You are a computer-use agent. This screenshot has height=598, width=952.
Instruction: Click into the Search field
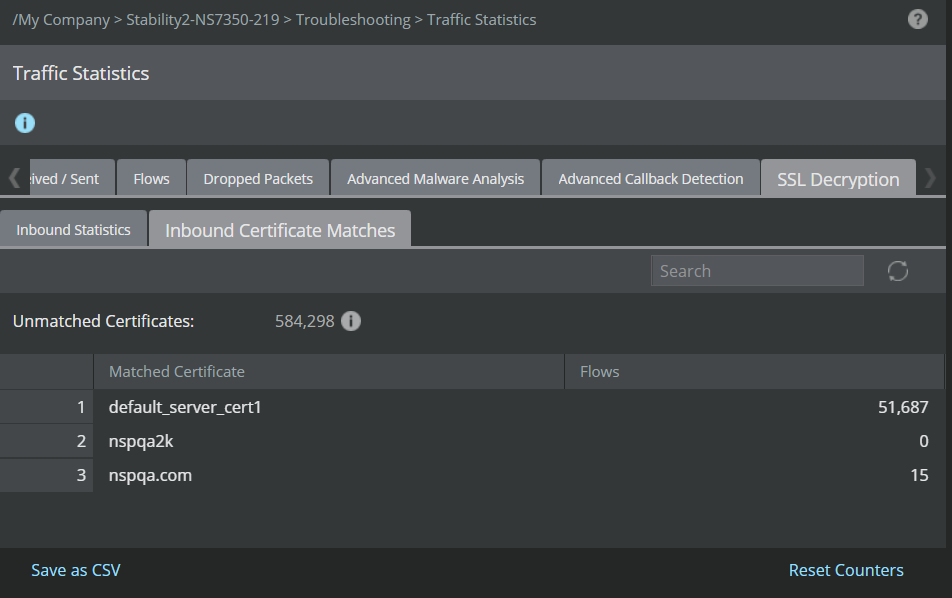tap(757, 271)
